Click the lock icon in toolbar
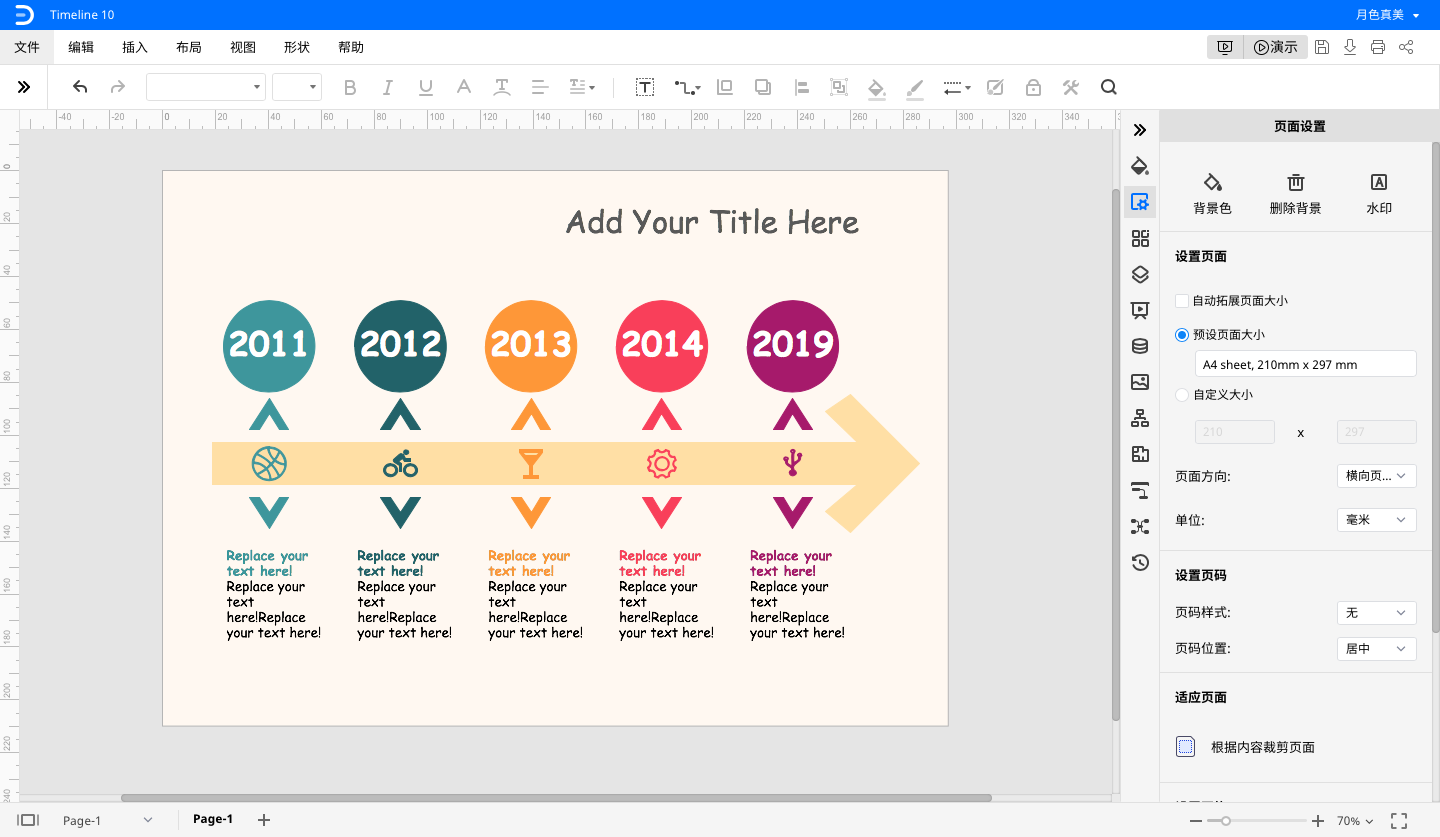This screenshot has width=1440, height=837. click(x=1033, y=88)
